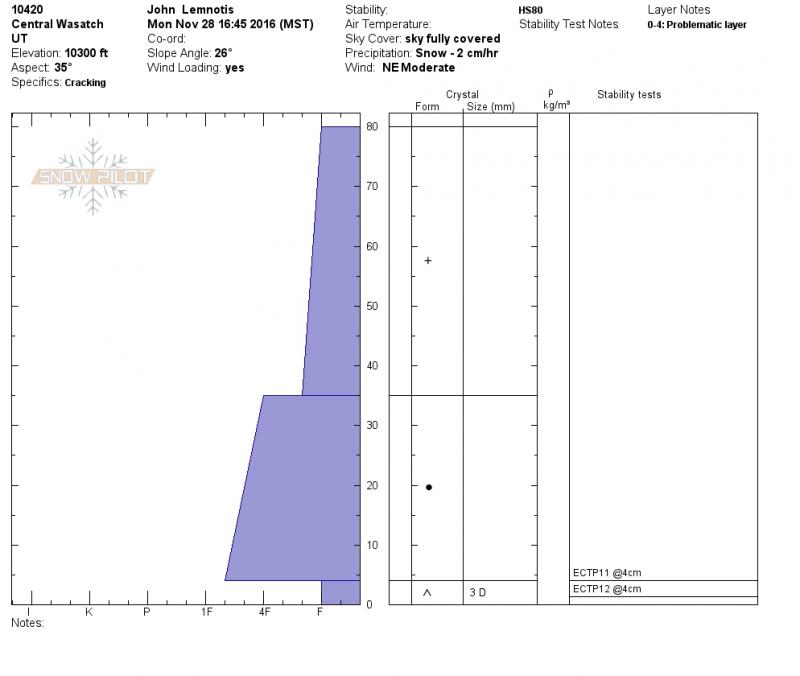
Task: Click the K hardness axis label
Action: [x=89, y=612]
